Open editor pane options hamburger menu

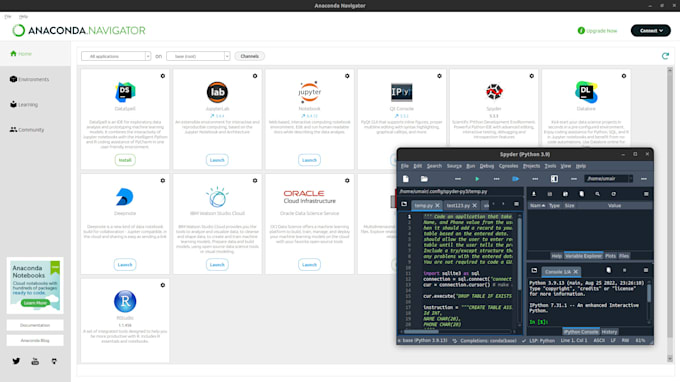click(516, 204)
